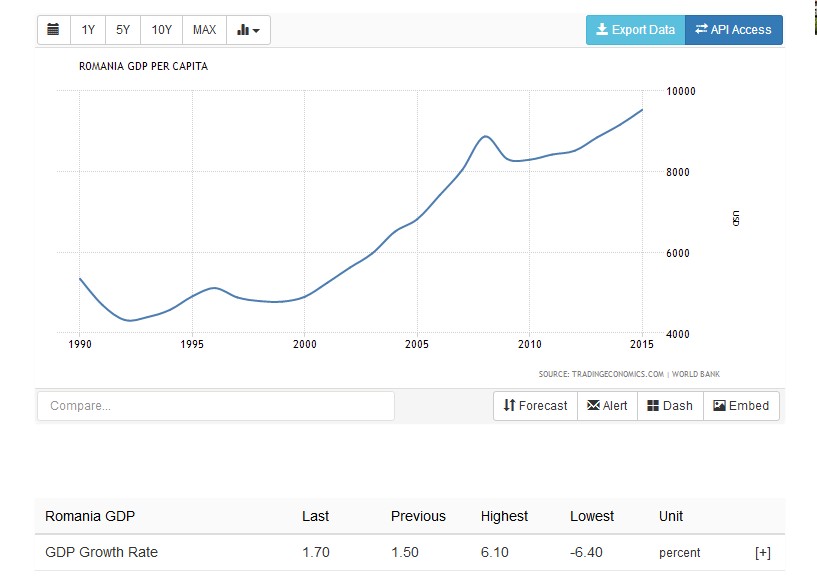Expand the GDP Growth Rate row
Screen dimensions: 817x576
point(762,553)
